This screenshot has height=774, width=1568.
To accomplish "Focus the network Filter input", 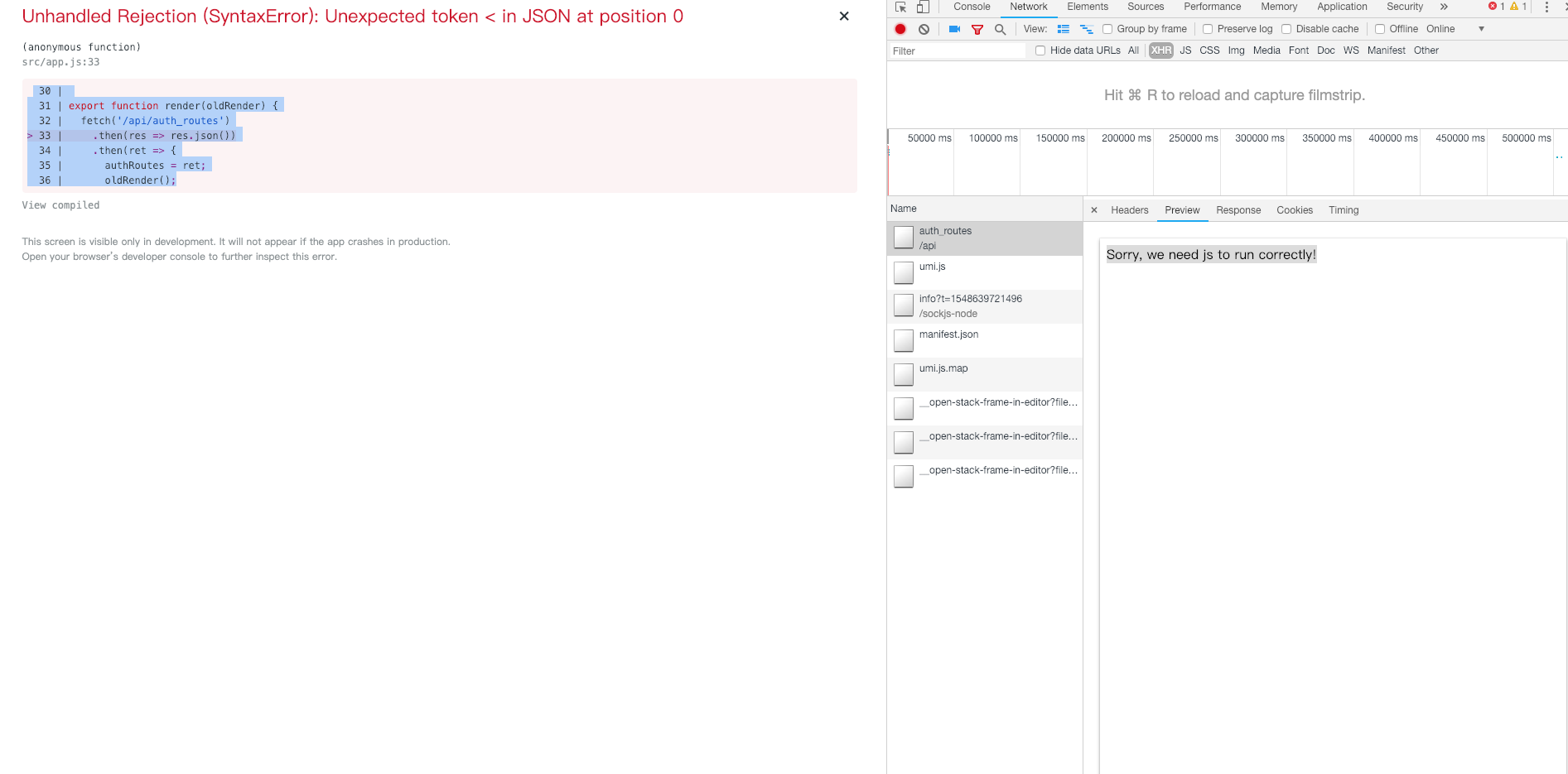I will click(958, 51).
